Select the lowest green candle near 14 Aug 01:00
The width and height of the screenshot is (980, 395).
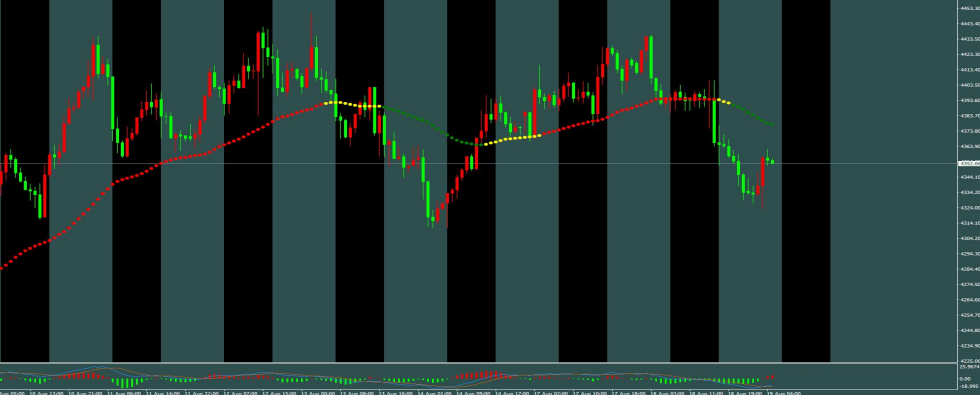point(432,219)
